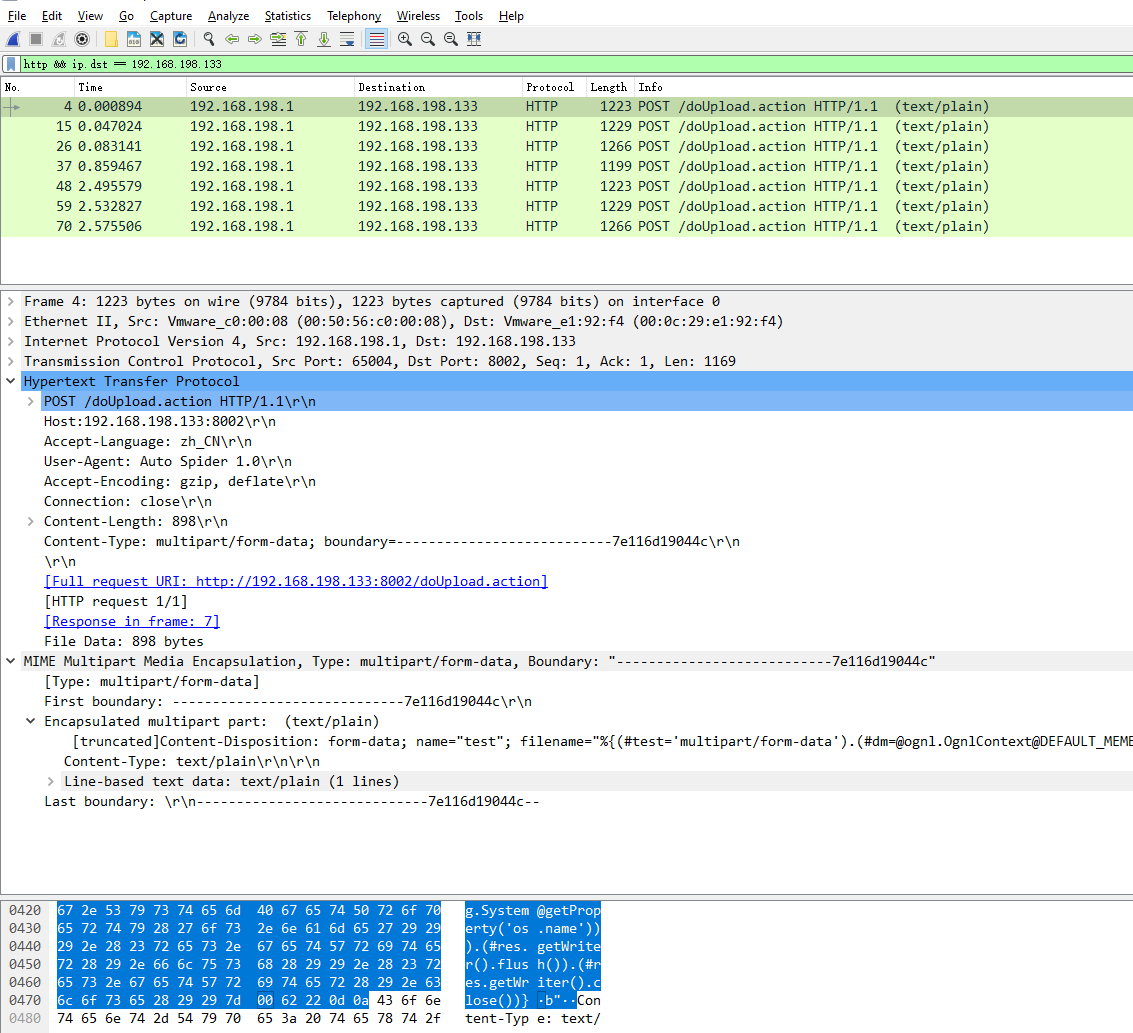This screenshot has height=1033, width=1133.
Task: Select packet number 70 in the list
Action: coord(566,226)
